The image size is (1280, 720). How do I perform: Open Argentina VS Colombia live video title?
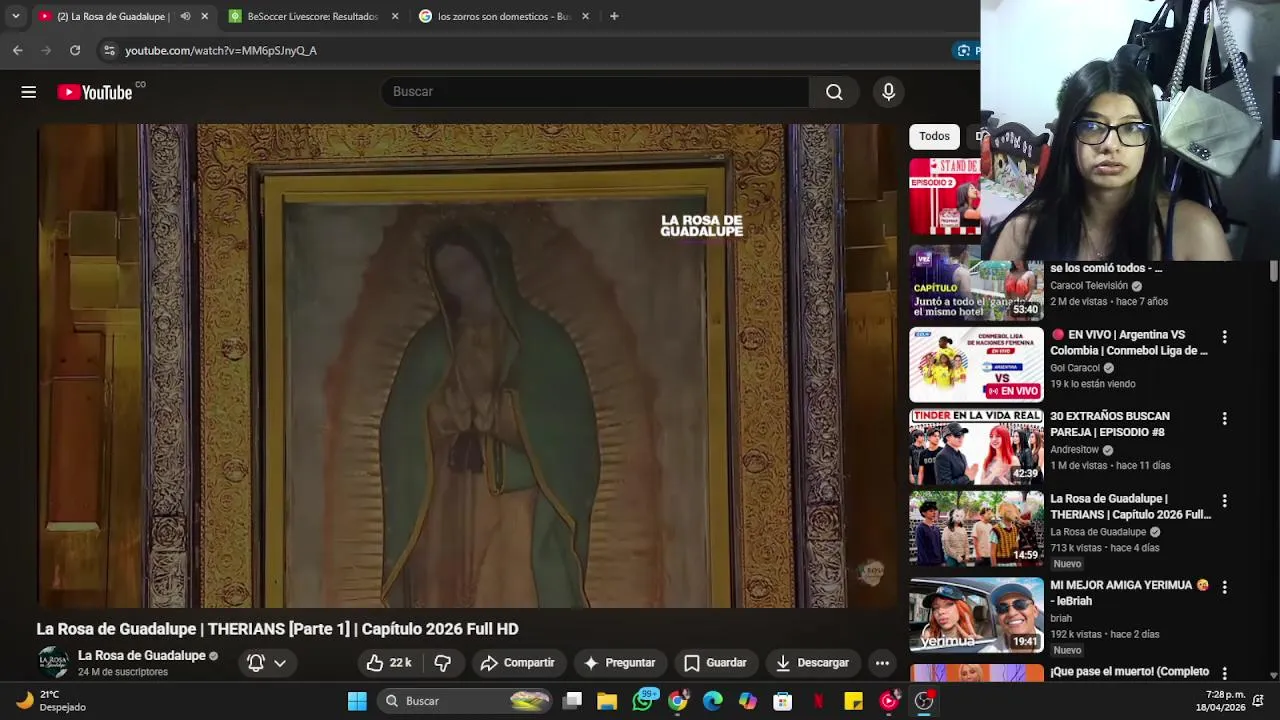[x=1129, y=343]
